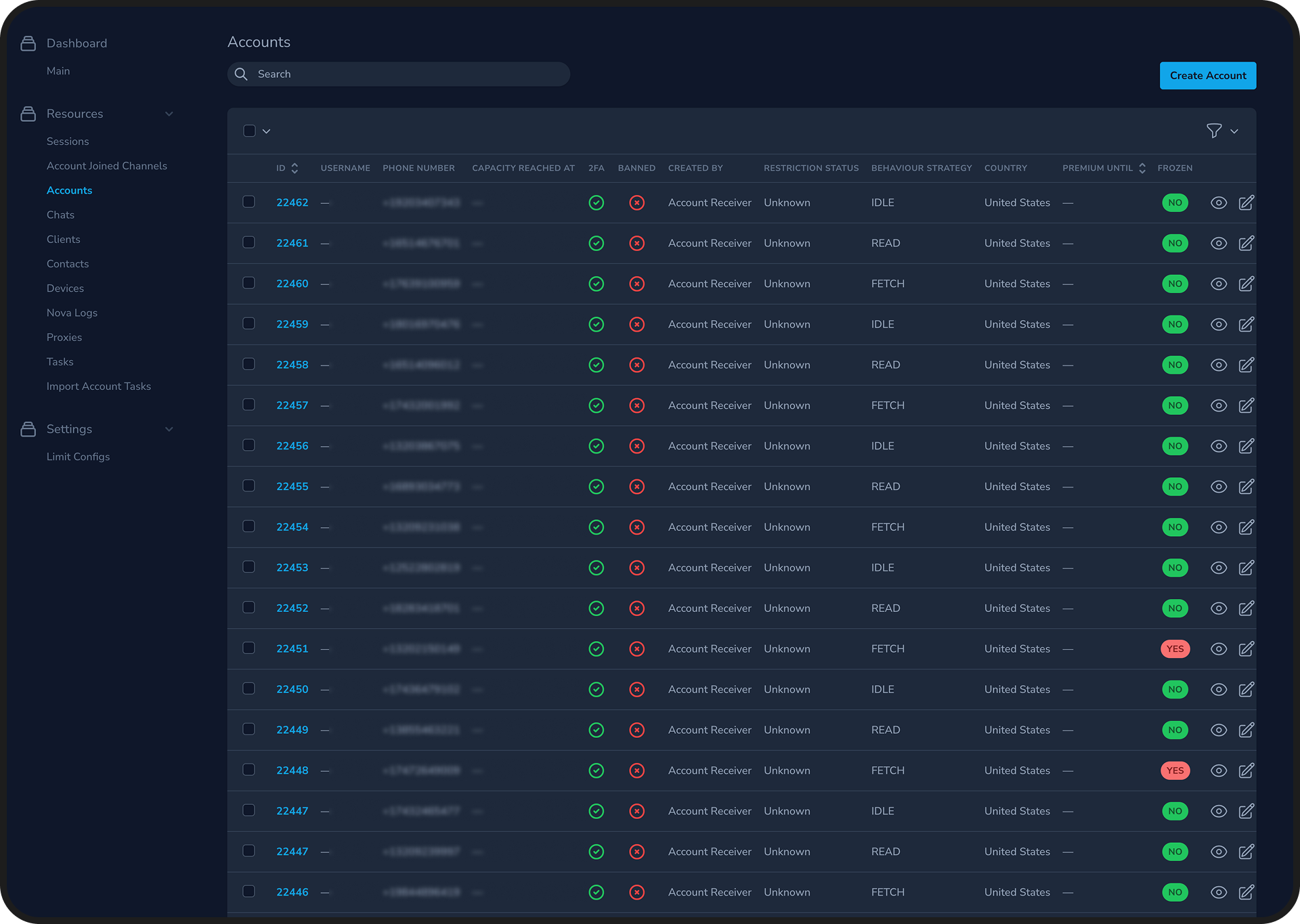The image size is (1300, 924).
Task: Click the Create Account button
Action: point(1208,76)
